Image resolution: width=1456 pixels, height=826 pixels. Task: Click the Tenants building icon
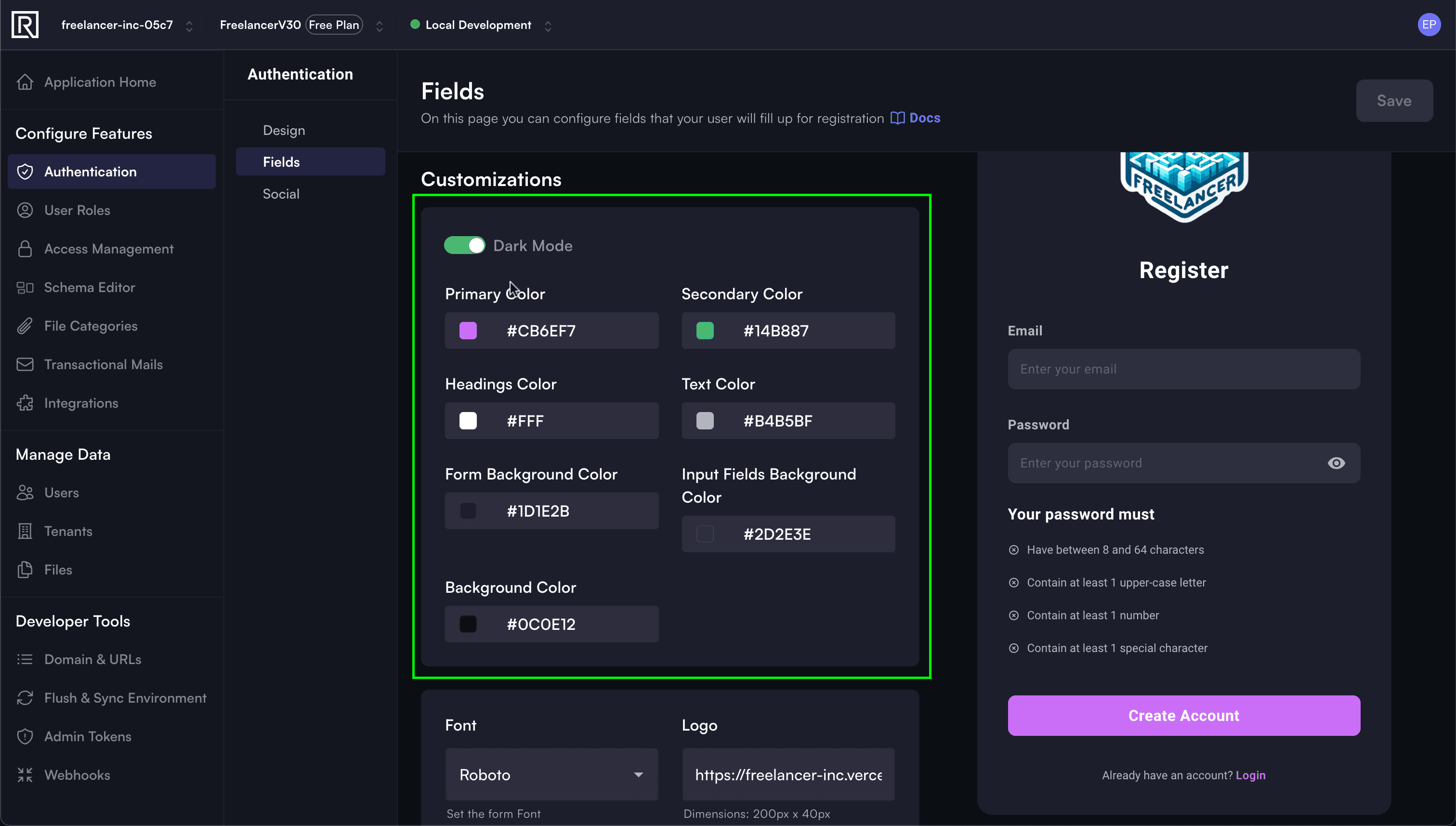click(x=25, y=532)
